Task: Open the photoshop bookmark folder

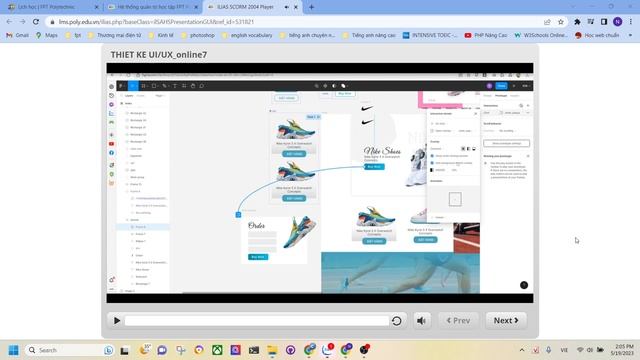Action: point(198,36)
